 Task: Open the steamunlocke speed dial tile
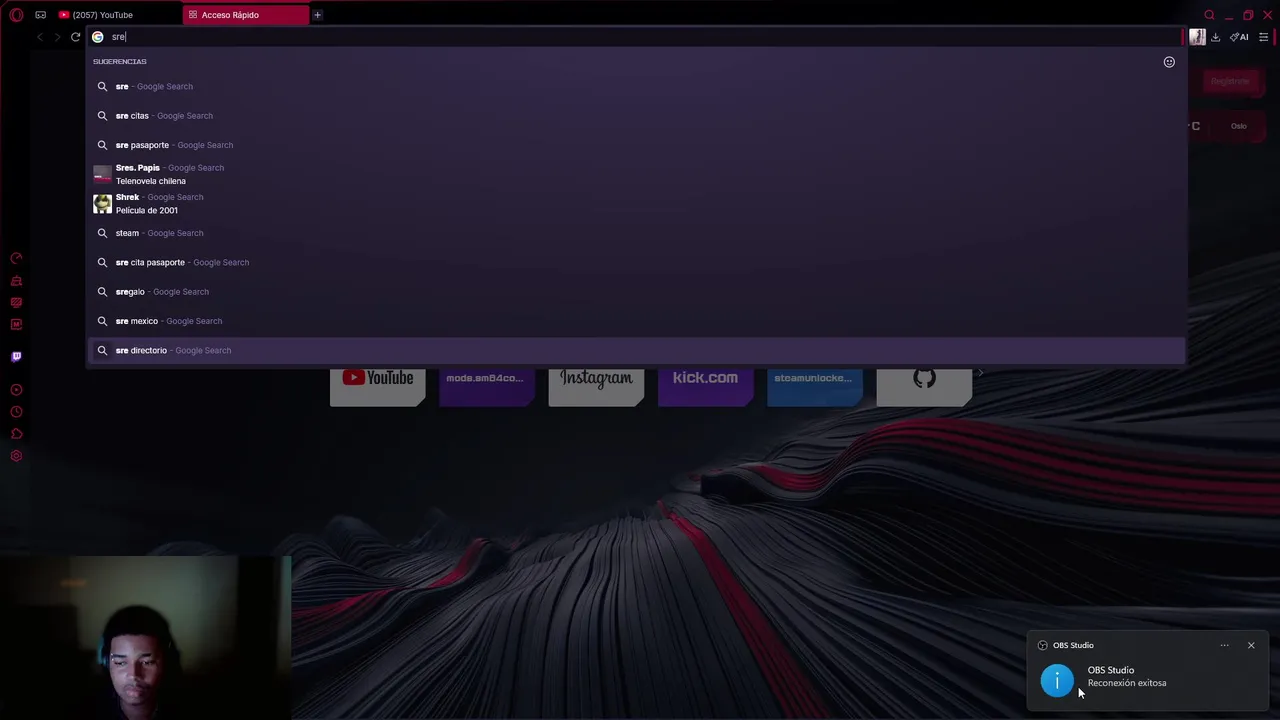[814, 386]
